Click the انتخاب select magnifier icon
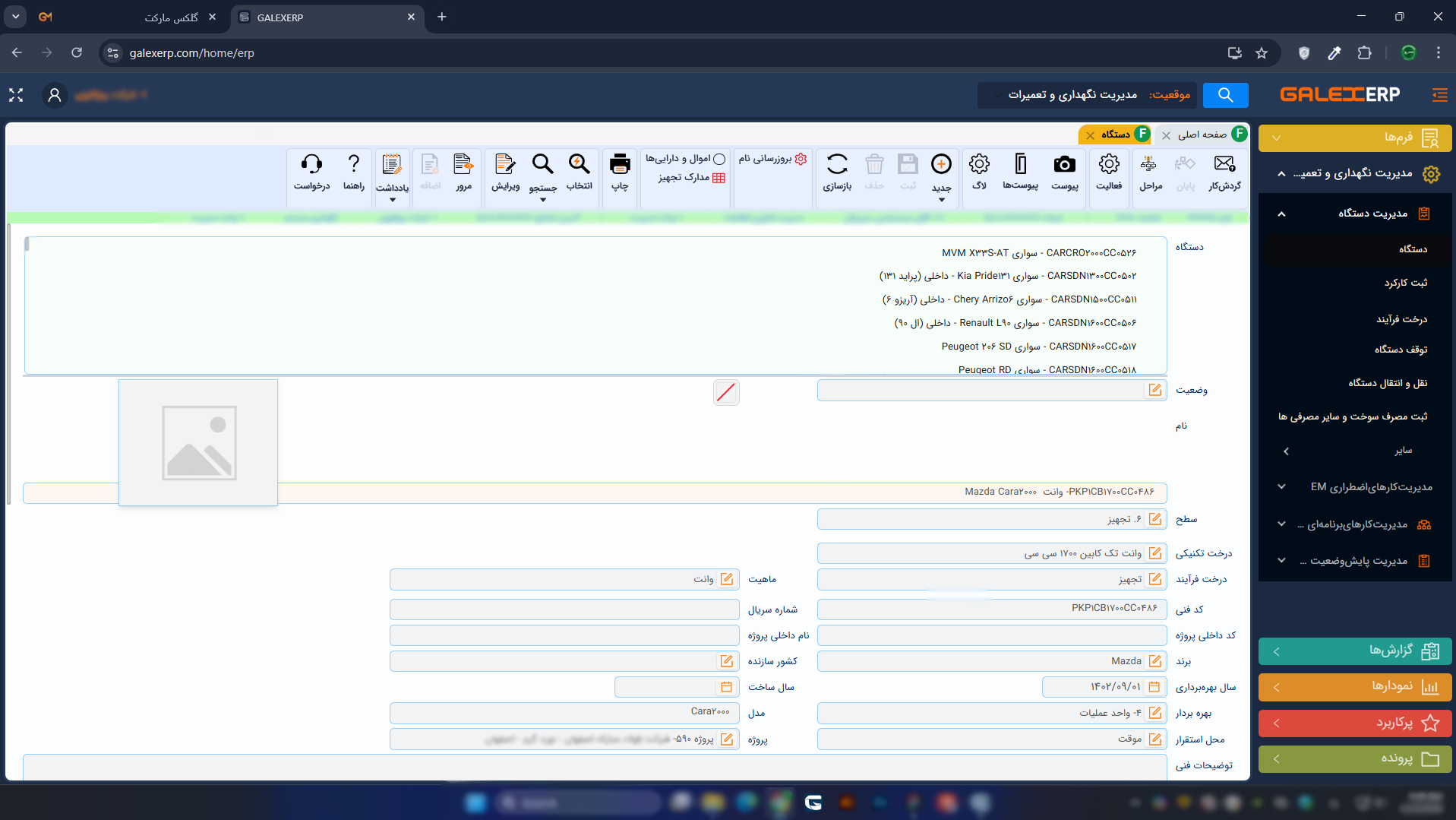This screenshot has width=1456, height=820. pos(579,173)
